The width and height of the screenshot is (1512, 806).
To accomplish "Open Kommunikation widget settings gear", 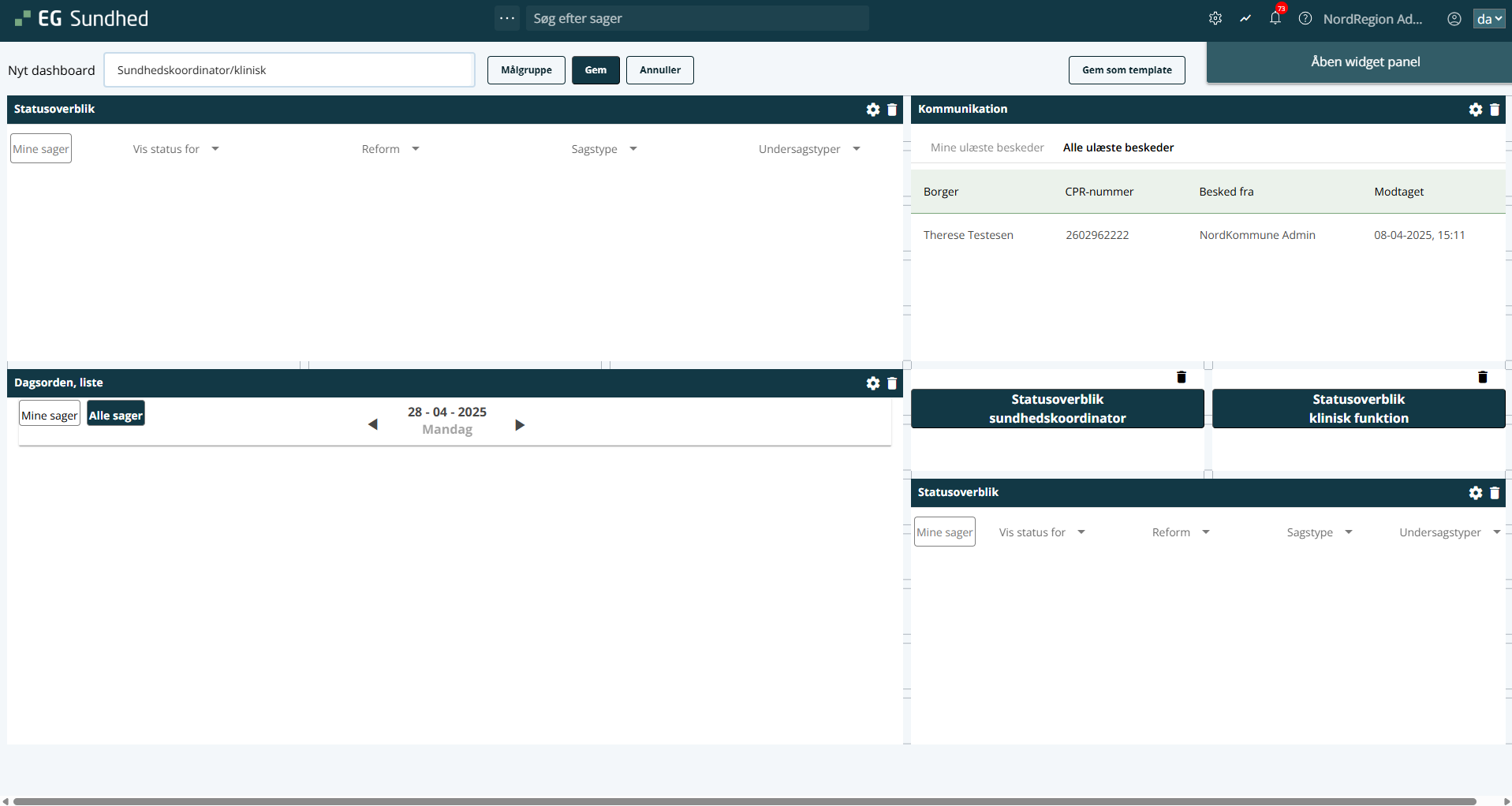I will [1475, 110].
